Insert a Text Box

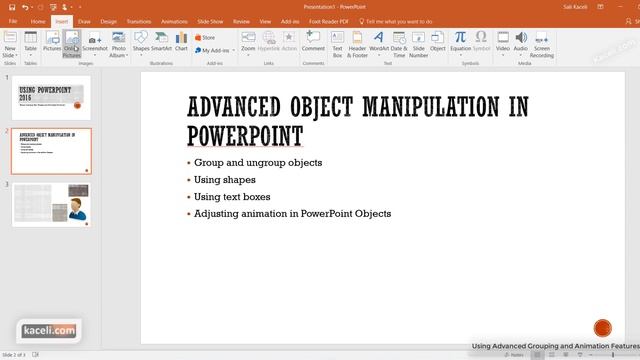pos(337,44)
